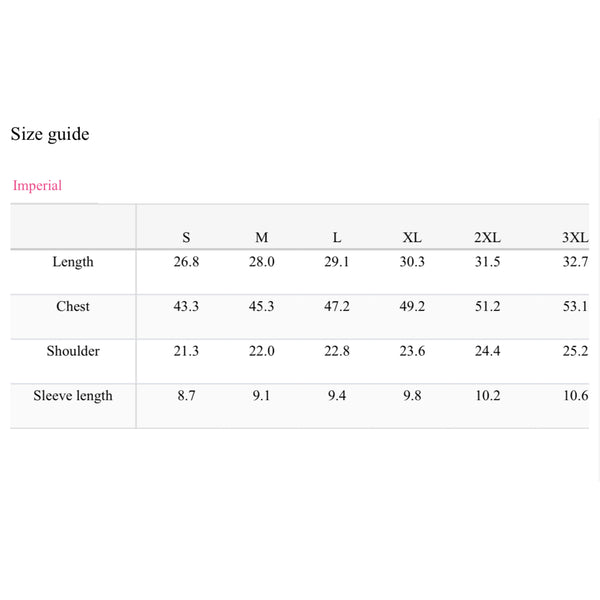The width and height of the screenshot is (600, 600).
Task: Select the Imperial units tab
Action: (37, 186)
